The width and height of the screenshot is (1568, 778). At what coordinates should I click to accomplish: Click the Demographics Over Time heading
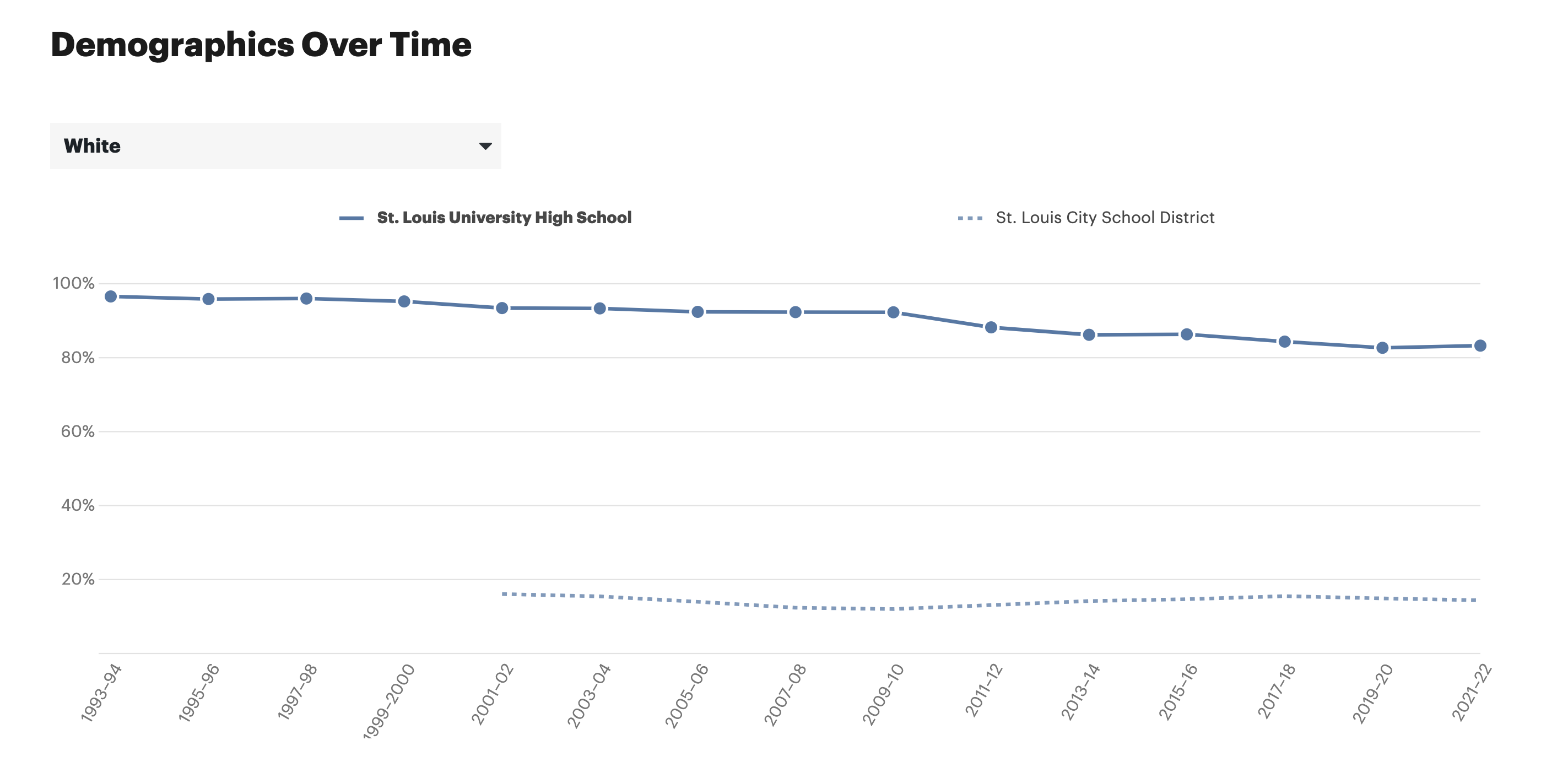[261, 45]
